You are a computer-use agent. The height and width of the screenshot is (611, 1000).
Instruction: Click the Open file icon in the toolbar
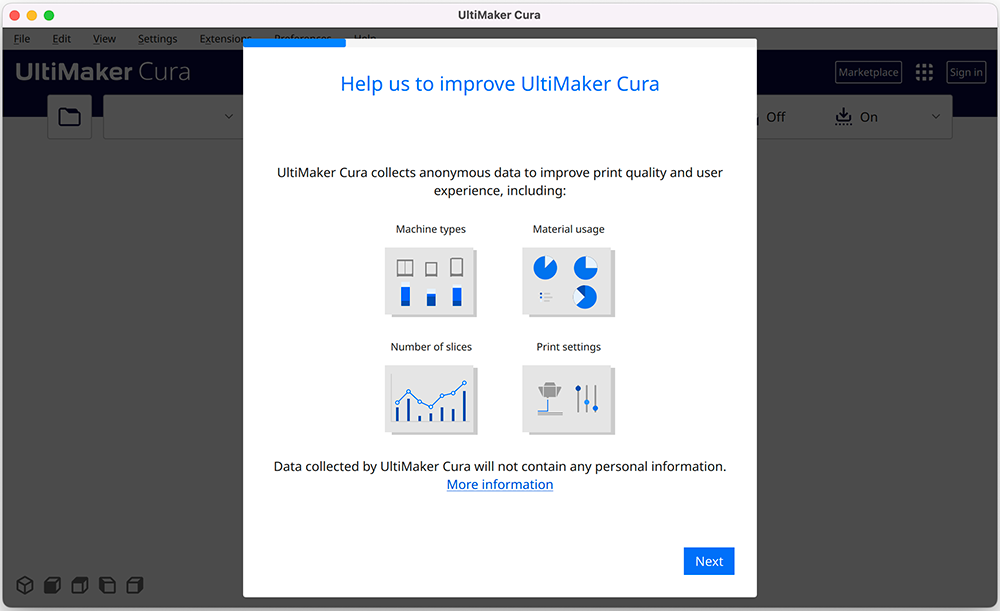pyautogui.click(x=69, y=117)
